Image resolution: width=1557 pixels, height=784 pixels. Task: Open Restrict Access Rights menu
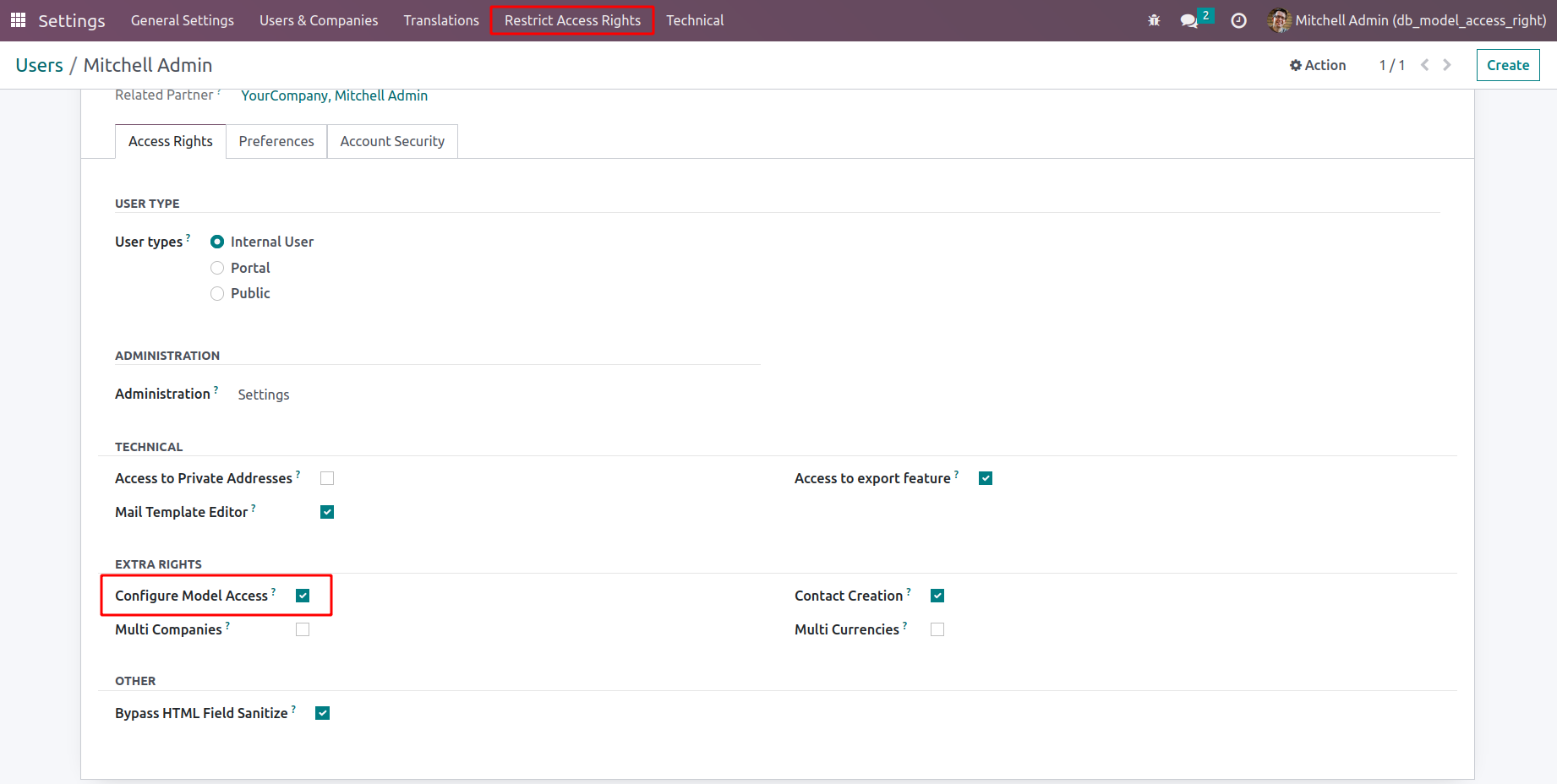pos(572,20)
